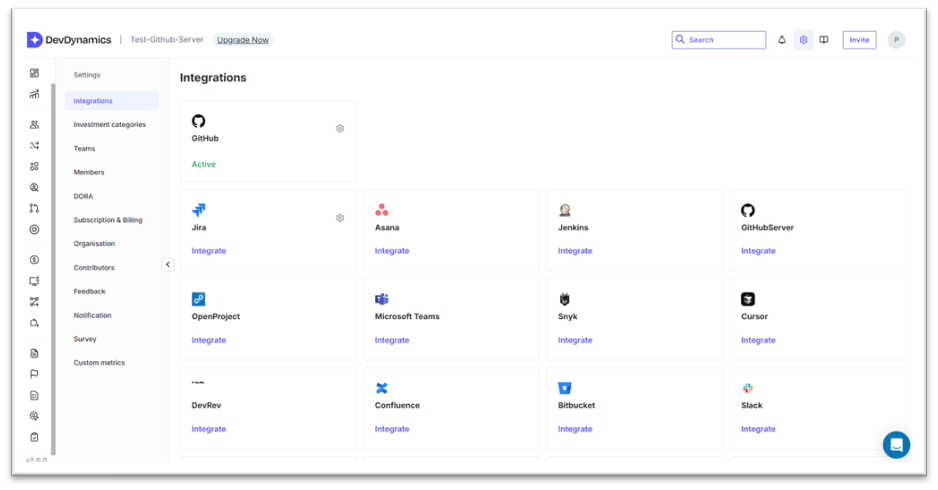Click Integrate under Asana

point(392,251)
